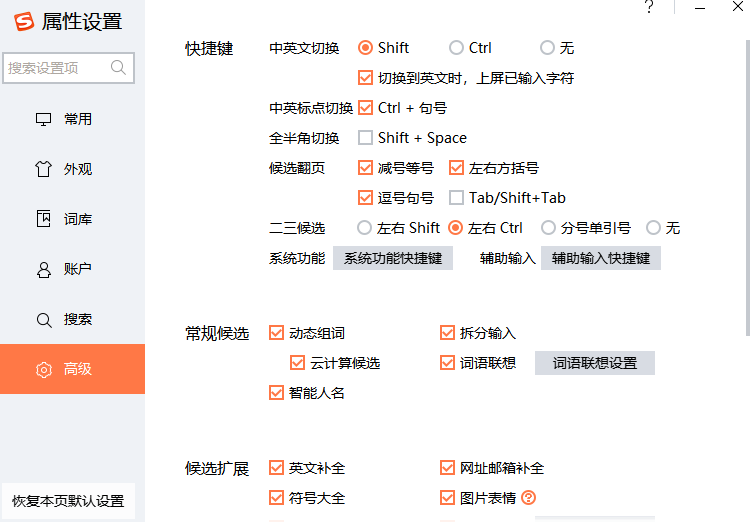Click the search magnifier icon

click(119, 68)
